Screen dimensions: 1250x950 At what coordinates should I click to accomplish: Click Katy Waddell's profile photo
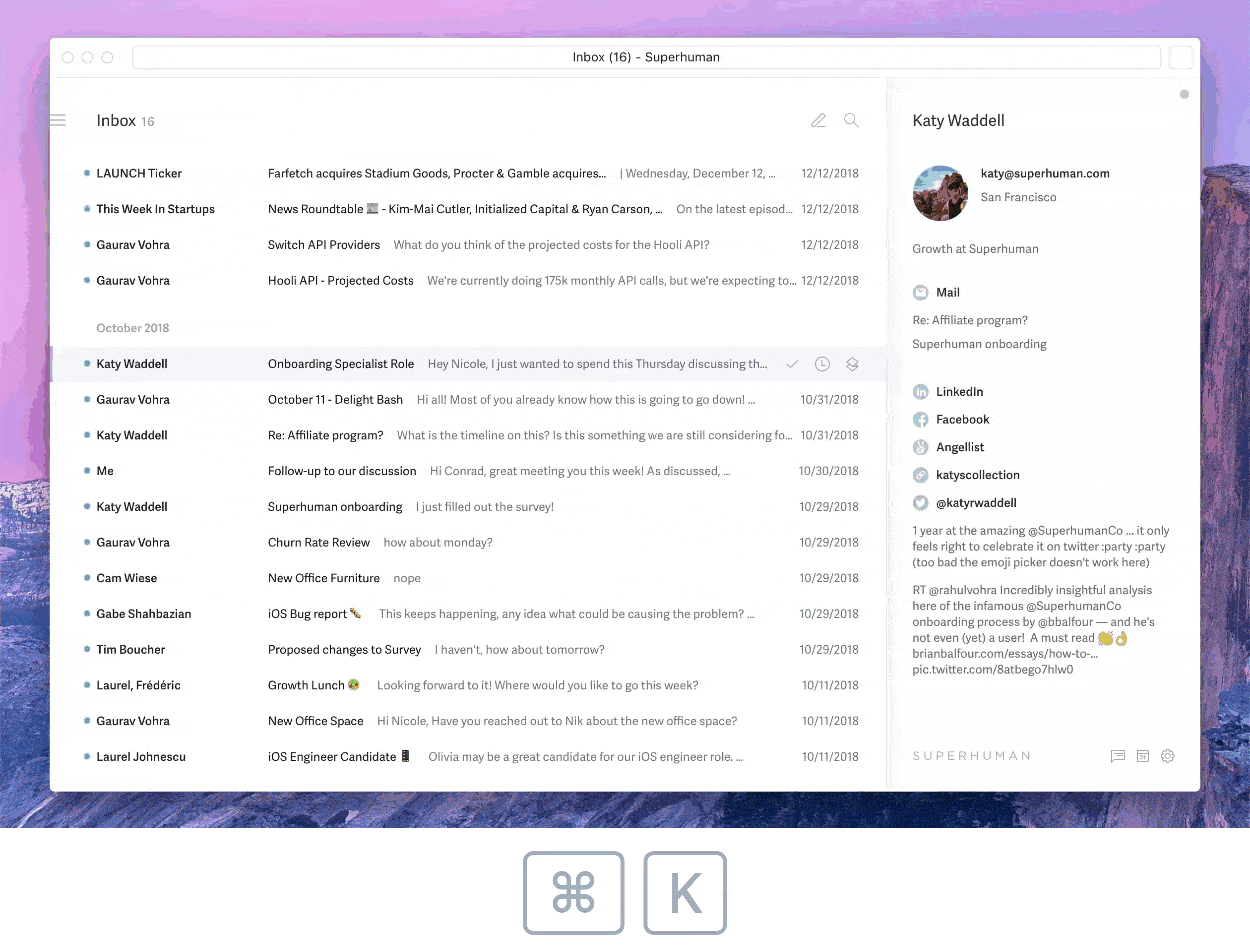pos(940,193)
